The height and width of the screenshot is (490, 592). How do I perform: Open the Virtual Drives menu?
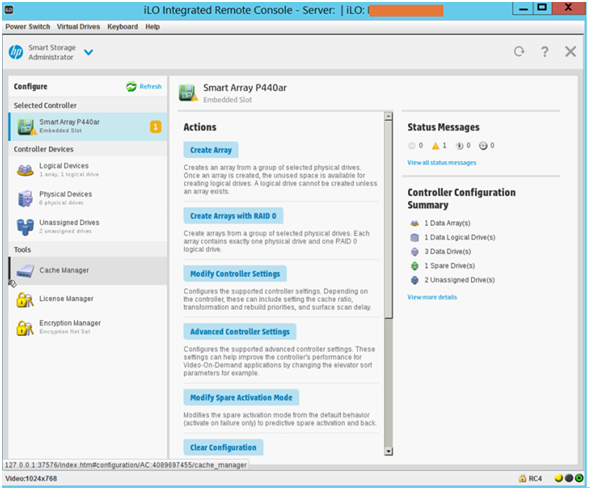coord(79,27)
